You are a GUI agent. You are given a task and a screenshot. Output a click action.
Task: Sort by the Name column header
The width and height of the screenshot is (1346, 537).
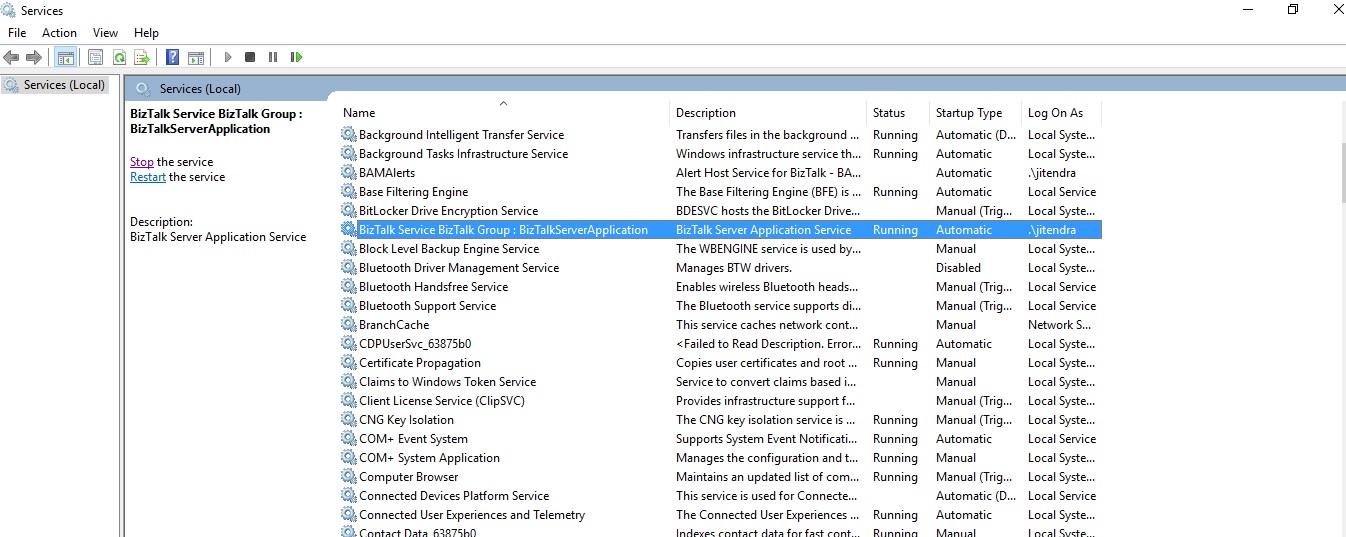pos(503,113)
